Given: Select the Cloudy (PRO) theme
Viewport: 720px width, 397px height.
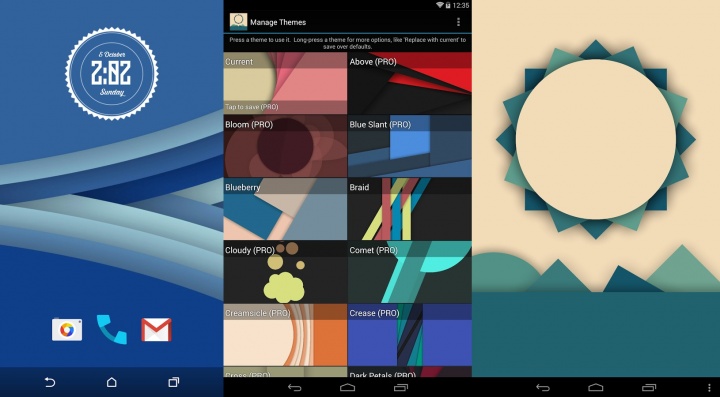Looking at the screenshot, I should tap(285, 272).
